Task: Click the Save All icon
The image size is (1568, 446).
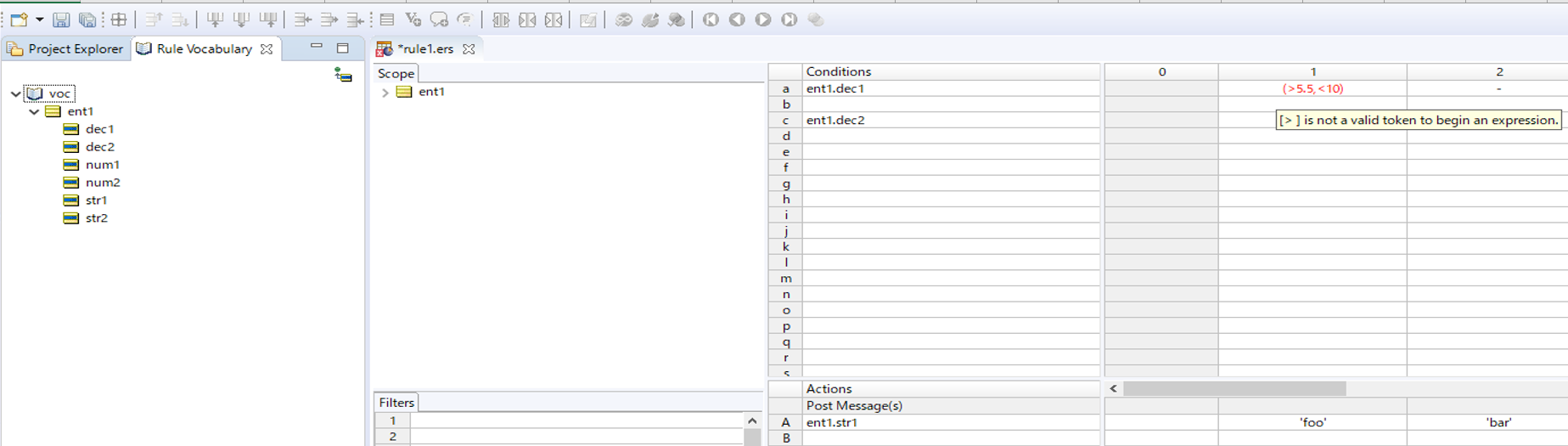Action: (x=87, y=20)
